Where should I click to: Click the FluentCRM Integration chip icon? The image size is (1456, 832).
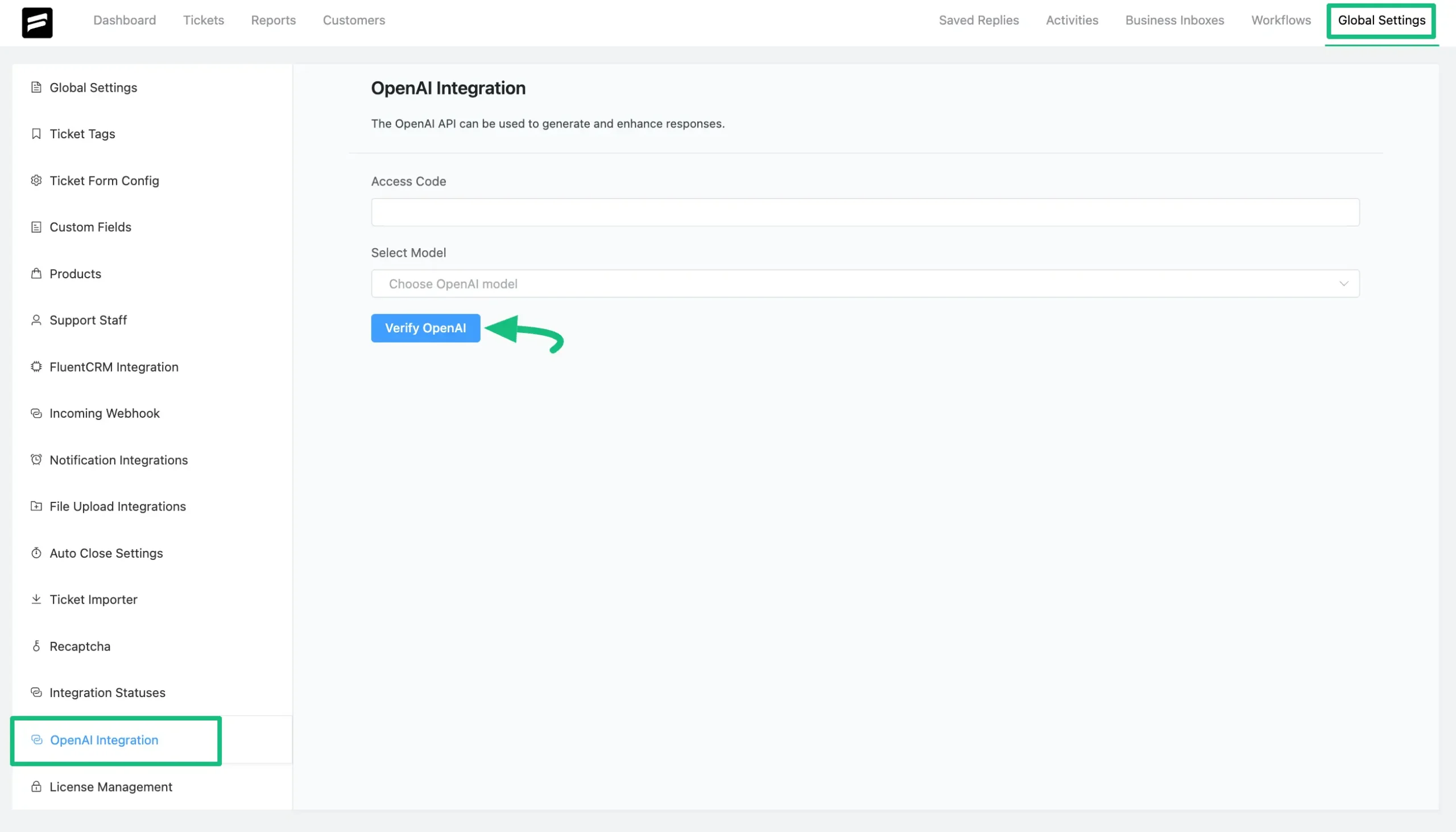(36, 367)
